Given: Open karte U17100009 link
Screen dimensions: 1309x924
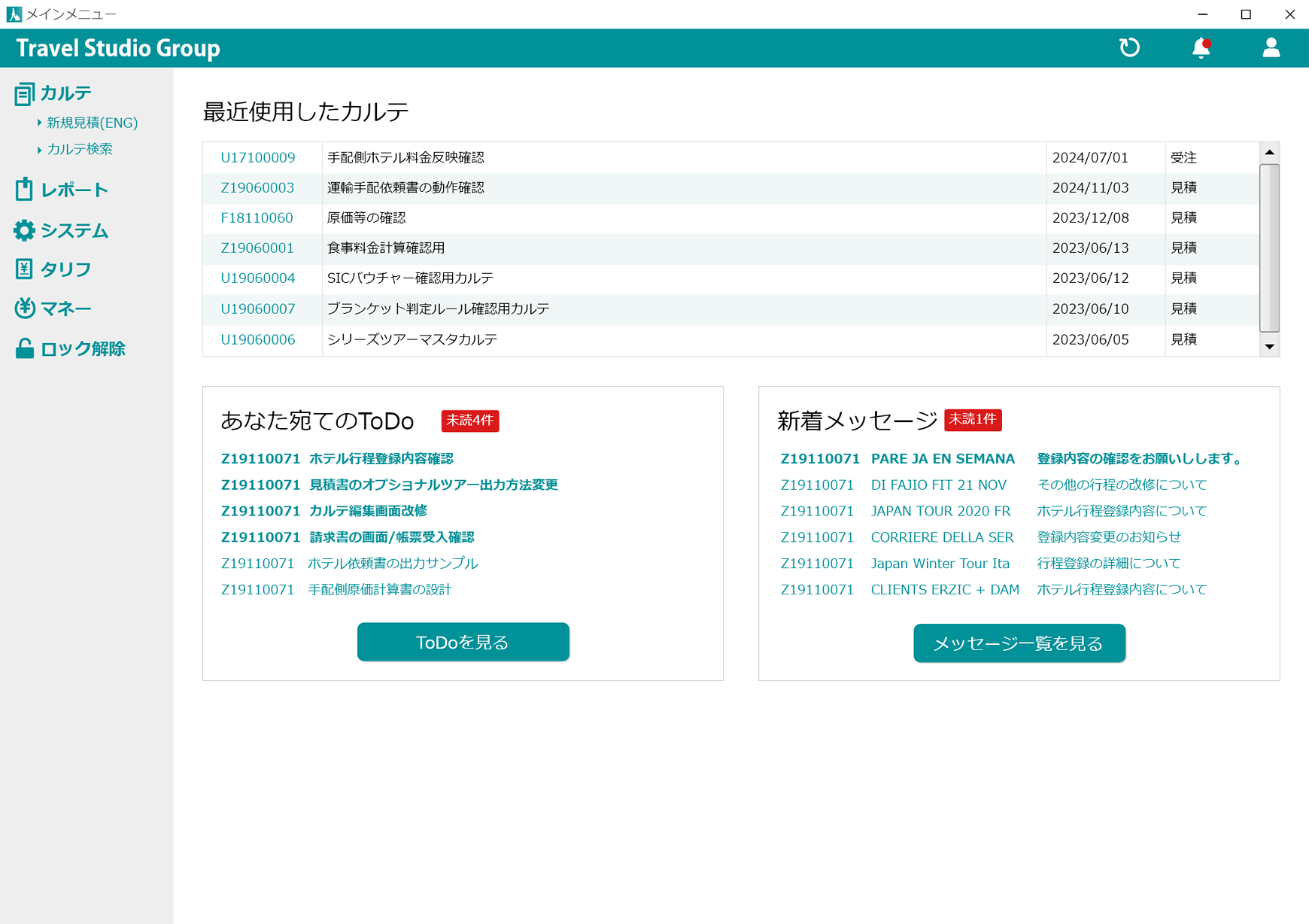Looking at the screenshot, I should click(x=258, y=158).
